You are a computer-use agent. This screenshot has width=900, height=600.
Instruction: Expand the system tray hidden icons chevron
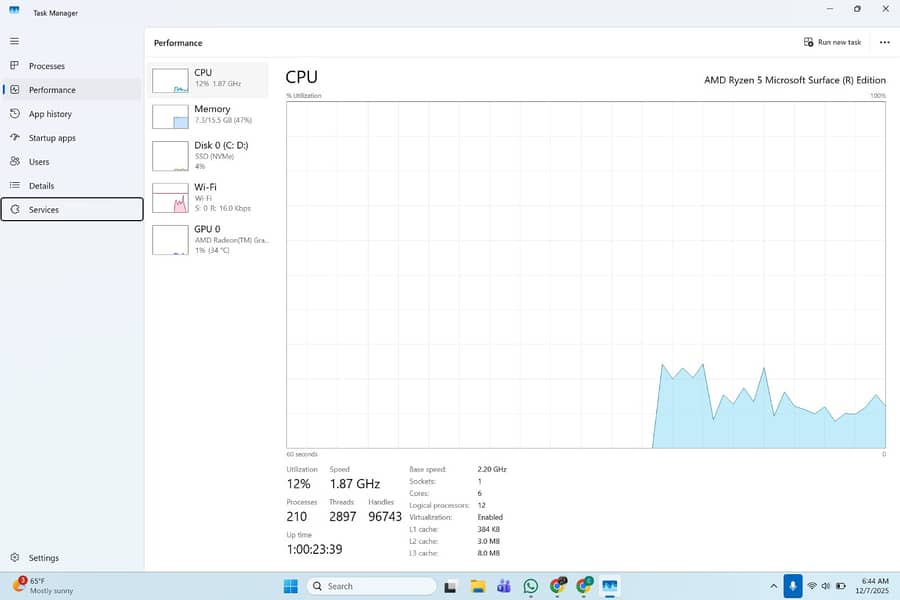tap(773, 586)
